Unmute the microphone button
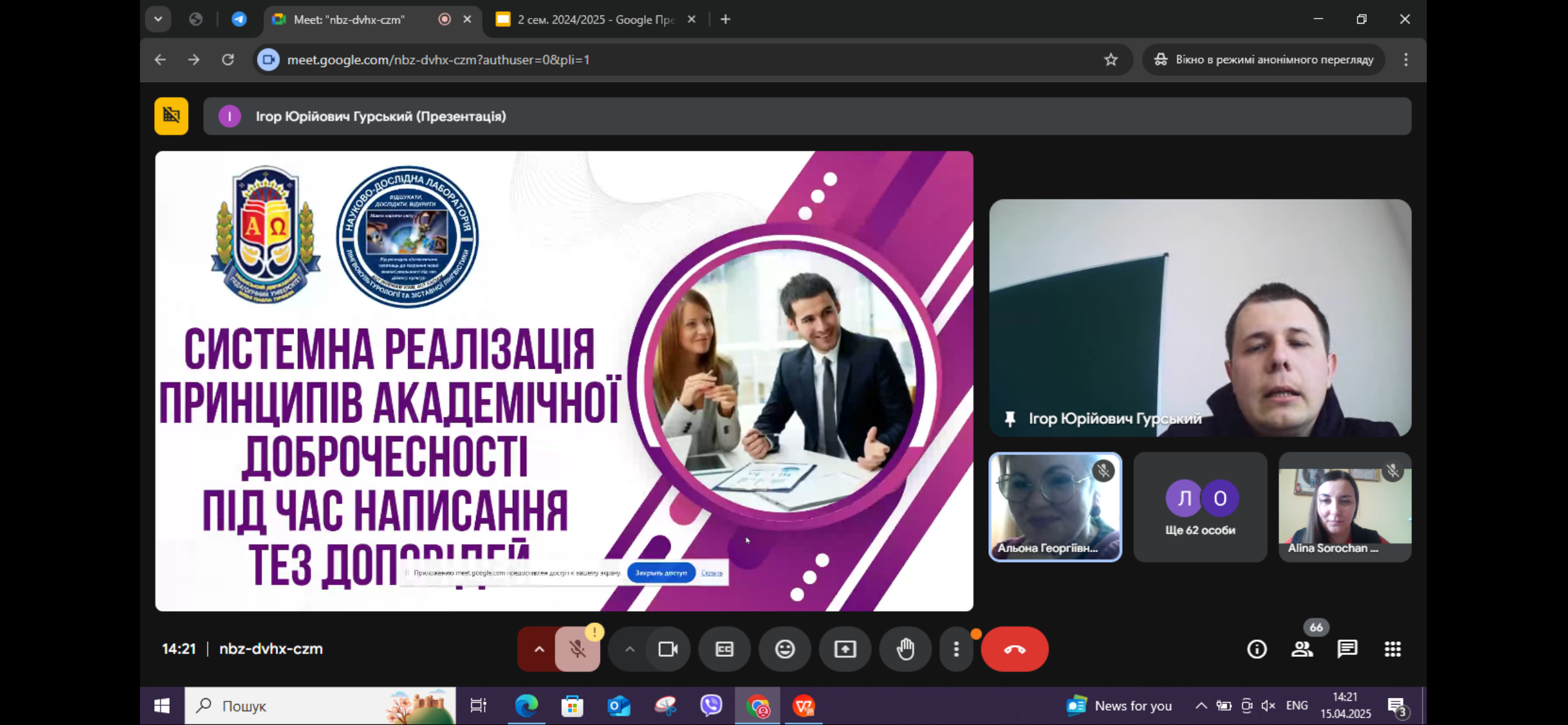Image resolution: width=1568 pixels, height=725 pixels. (x=577, y=649)
